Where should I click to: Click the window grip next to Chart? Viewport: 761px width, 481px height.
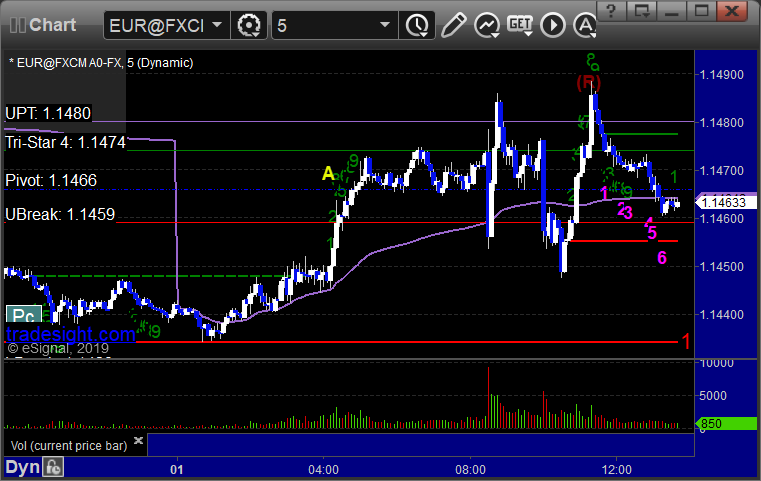click(x=17, y=25)
